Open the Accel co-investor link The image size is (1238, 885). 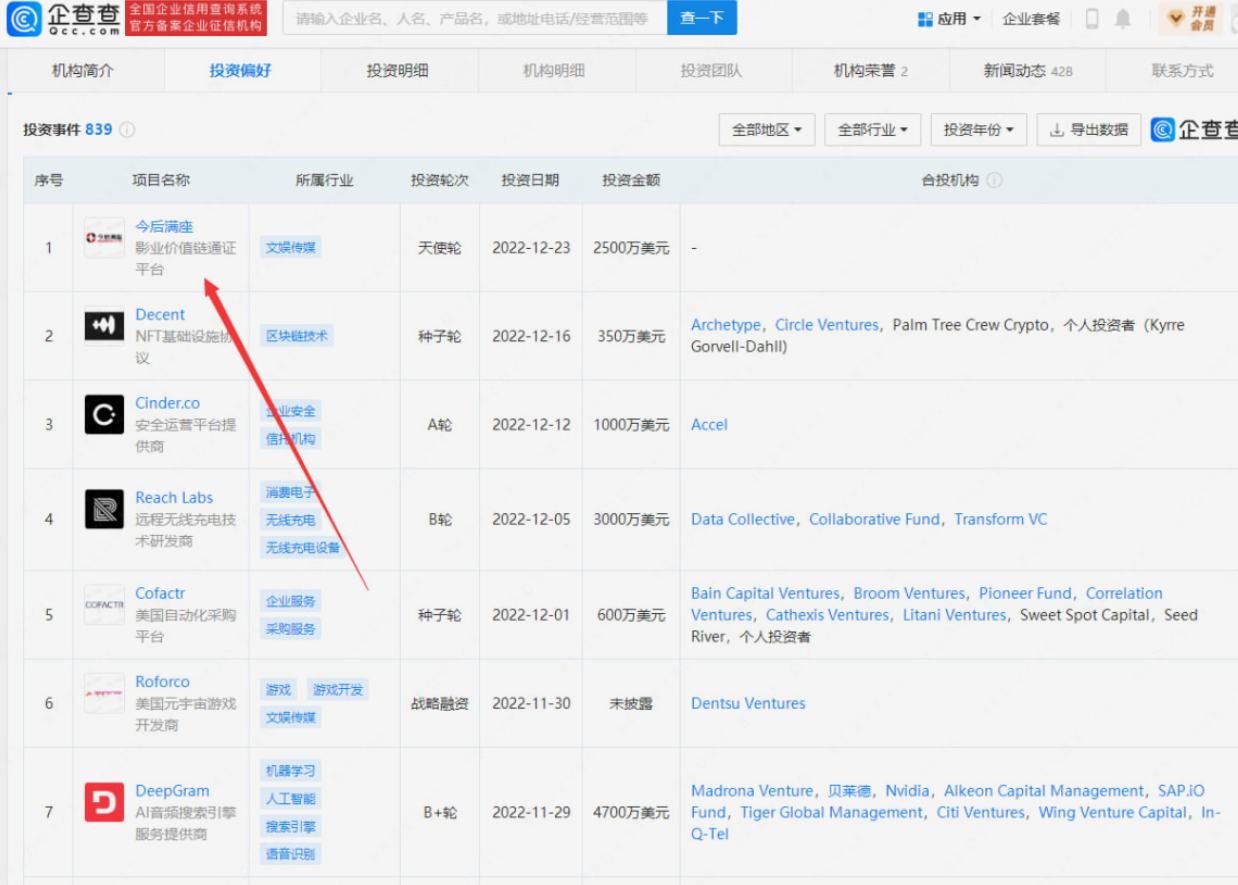click(x=709, y=425)
